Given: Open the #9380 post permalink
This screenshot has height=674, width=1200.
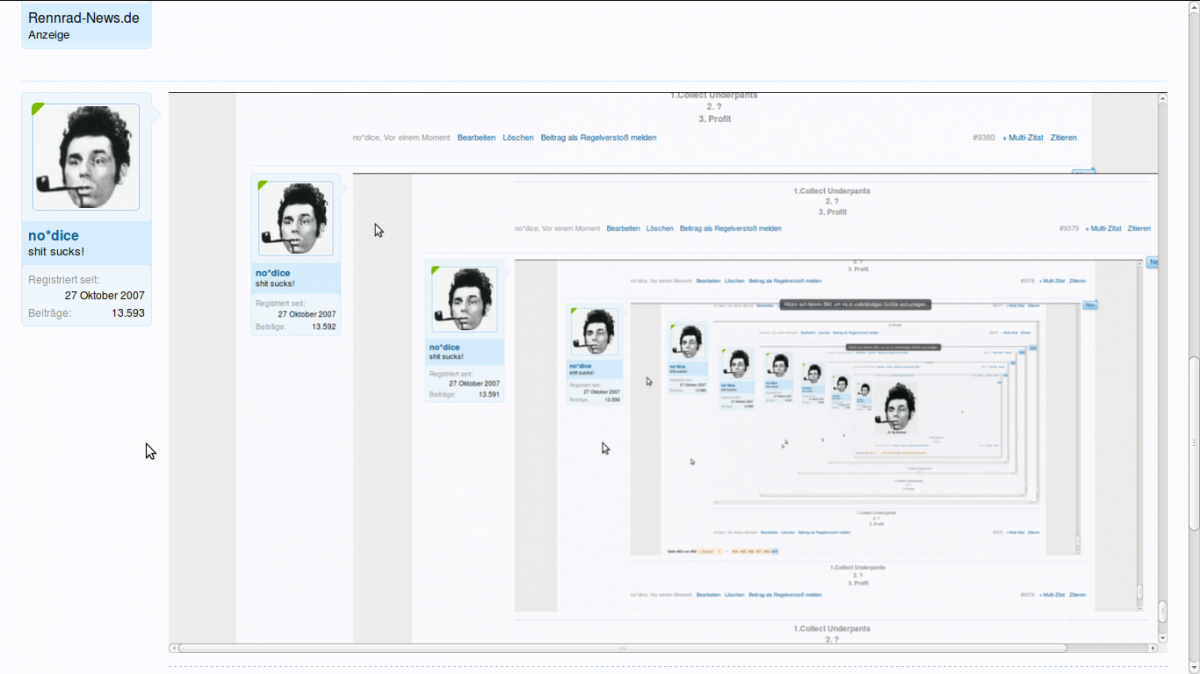Looking at the screenshot, I should point(983,138).
